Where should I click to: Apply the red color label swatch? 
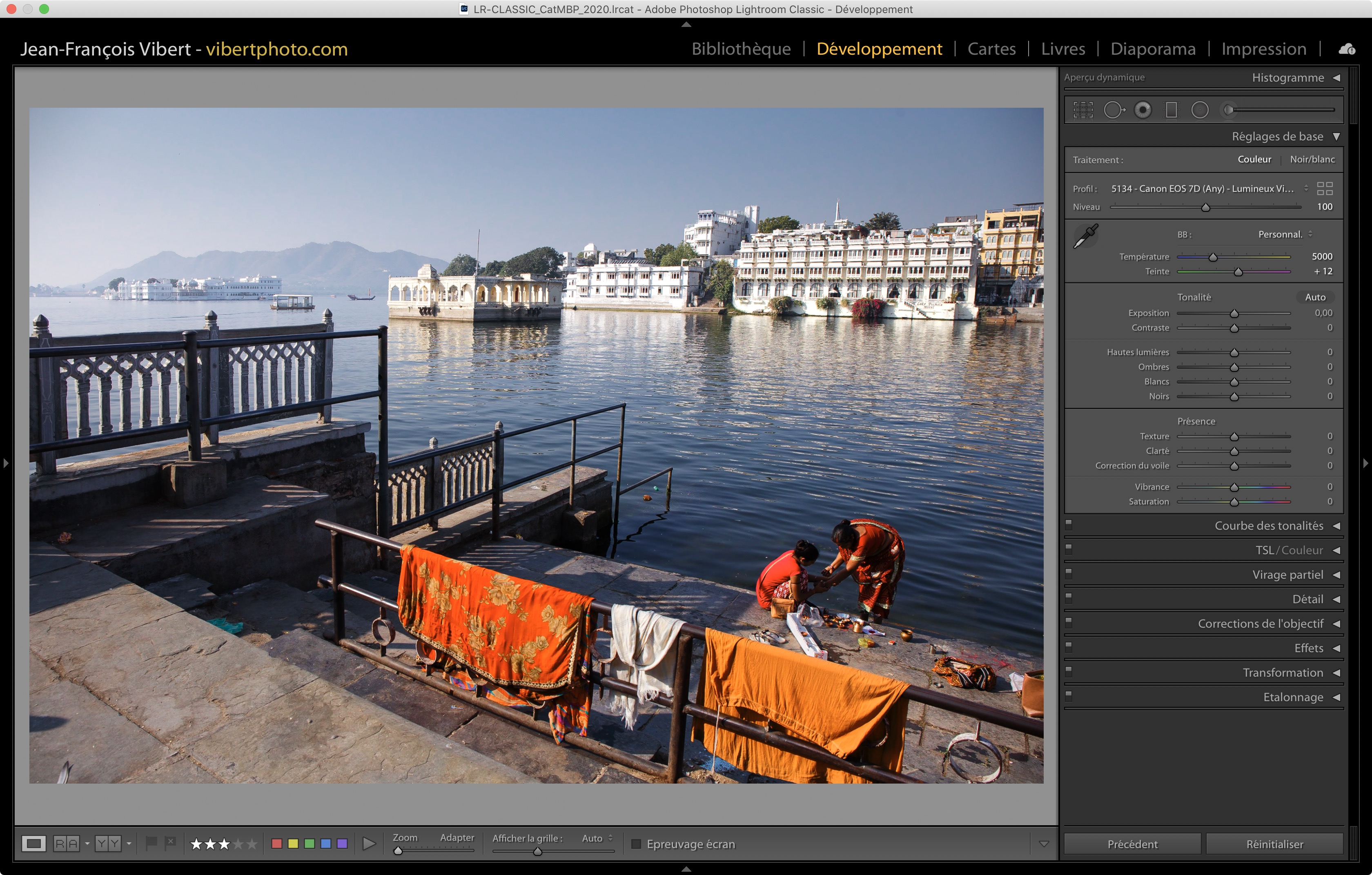coord(277,844)
